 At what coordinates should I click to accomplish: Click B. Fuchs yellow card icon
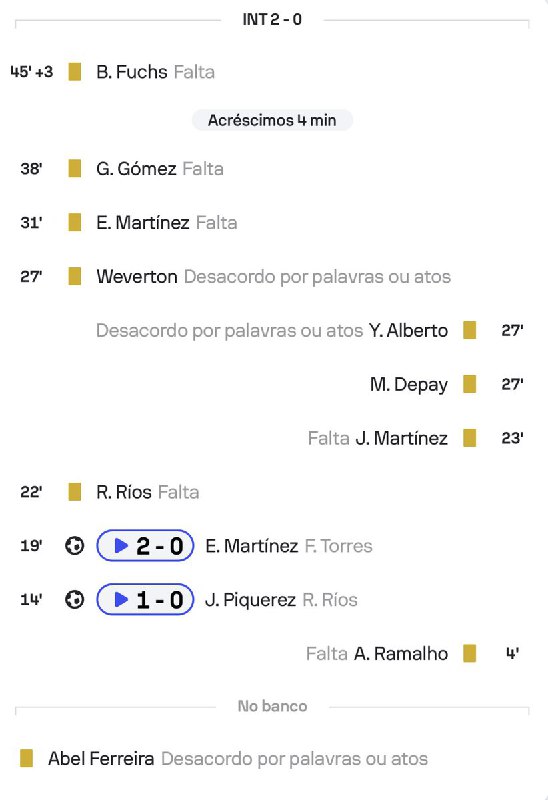tap(74, 72)
